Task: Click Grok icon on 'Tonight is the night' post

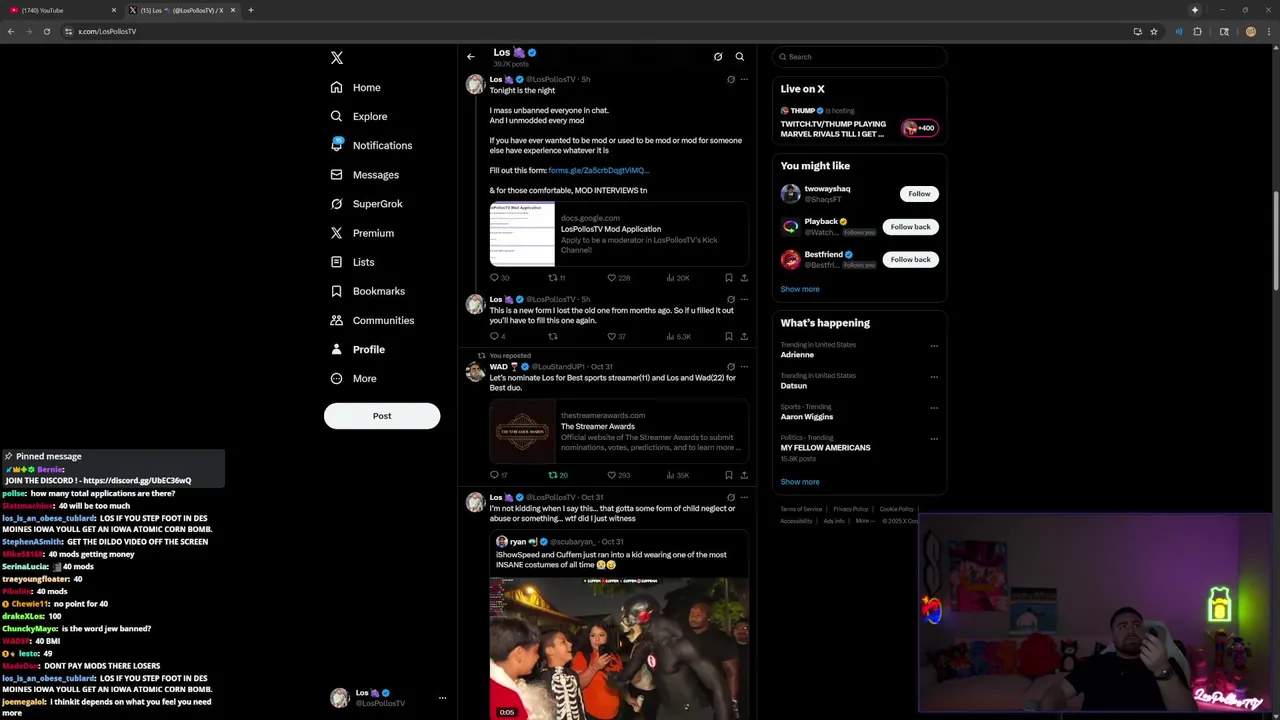Action: [731, 79]
